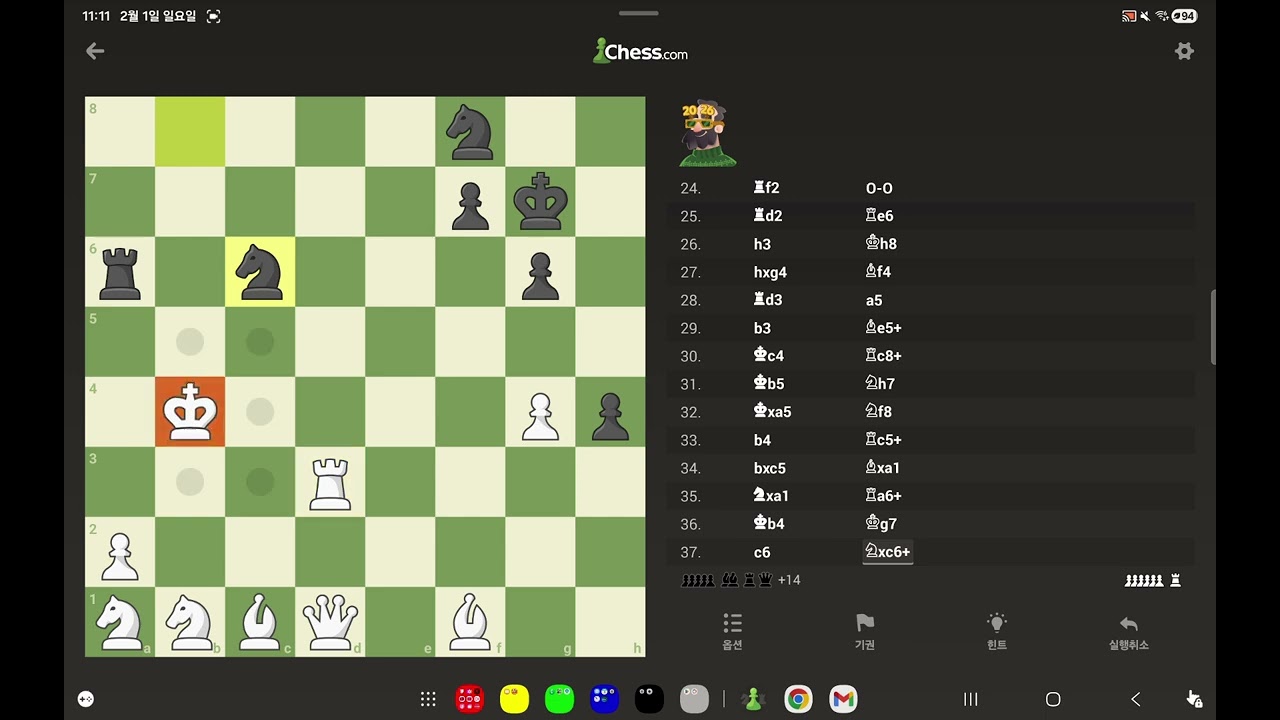Tap the Android back navigation button
This screenshot has height=720, width=1280.
pyautogui.click(x=1135, y=699)
